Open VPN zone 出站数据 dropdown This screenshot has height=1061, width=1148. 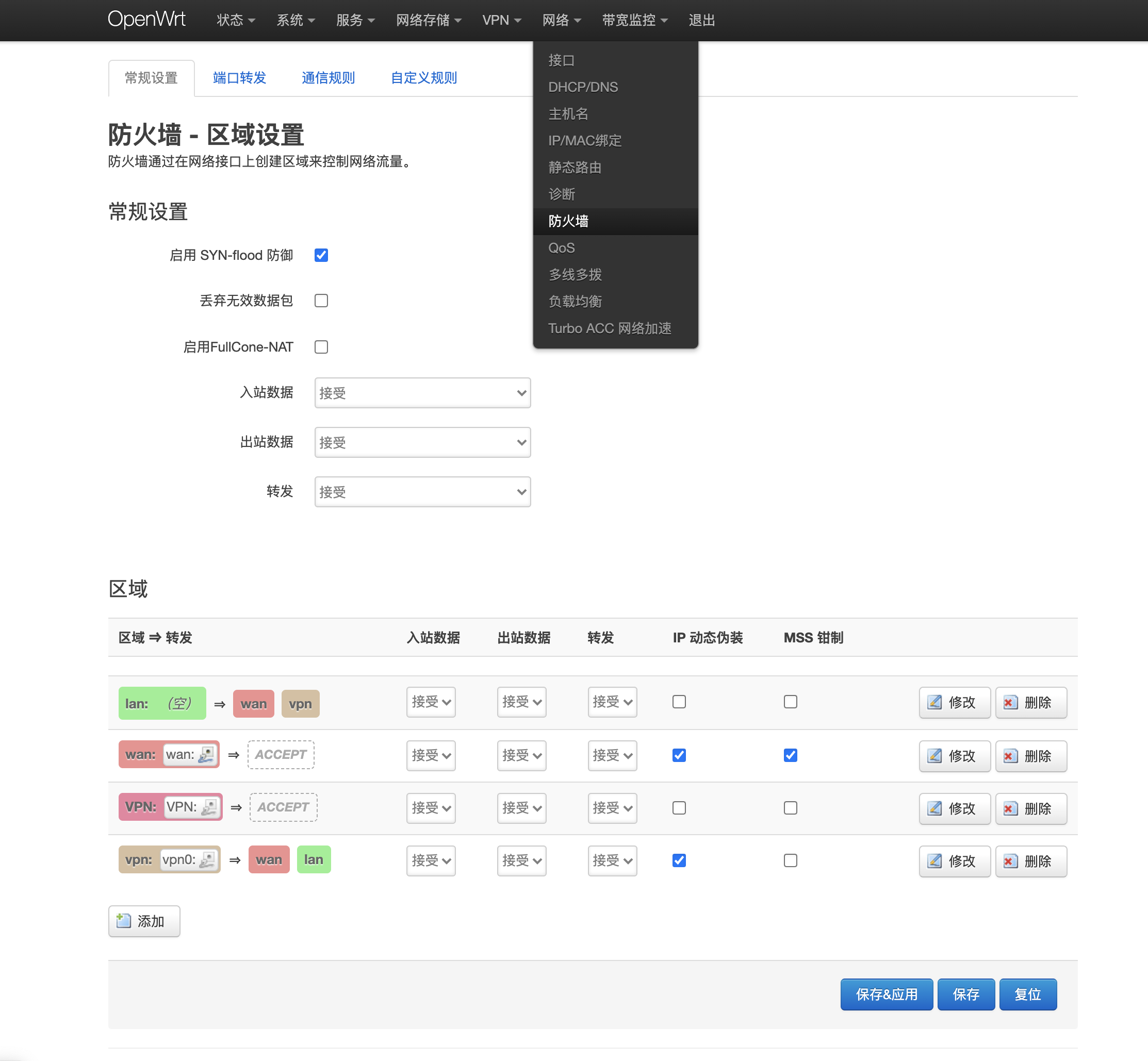click(x=521, y=808)
